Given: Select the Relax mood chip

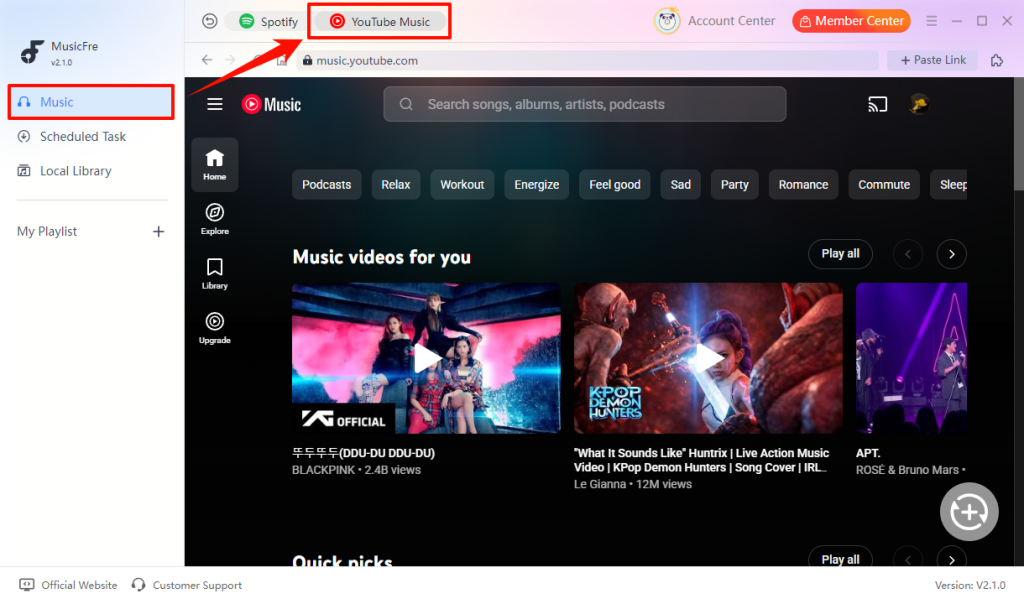Looking at the screenshot, I should pos(396,185).
